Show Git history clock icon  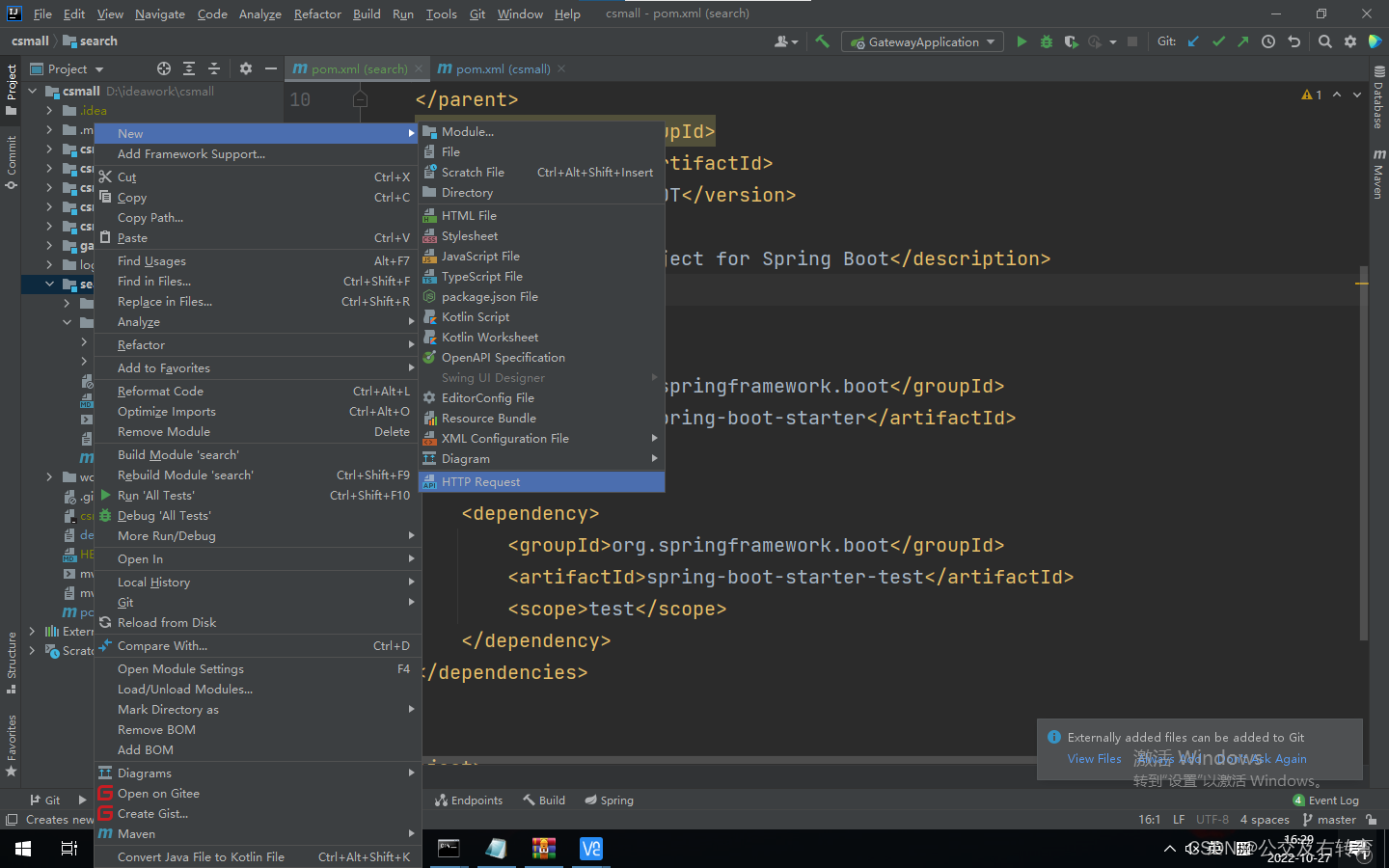tap(1268, 41)
